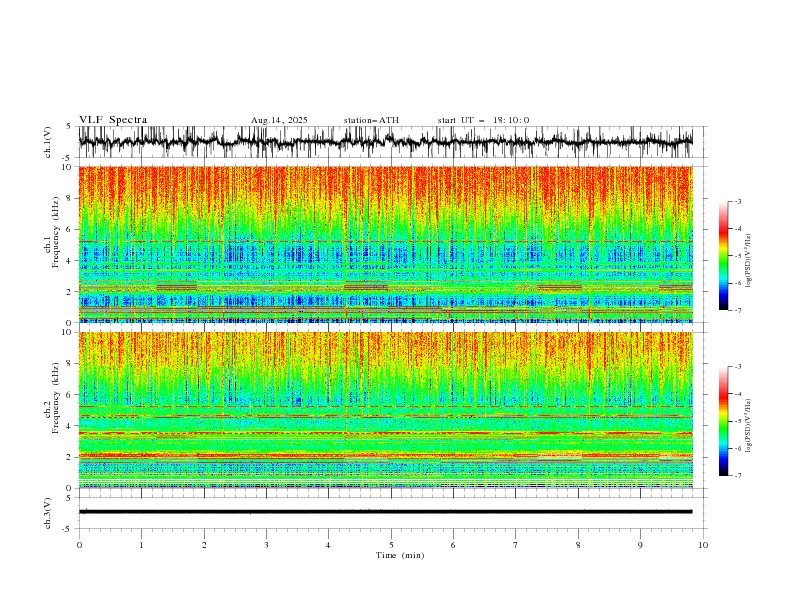792x612 pixels.
Task: Select the date text "Aug.14, 2025"
Action: click(x=279, y=120)
